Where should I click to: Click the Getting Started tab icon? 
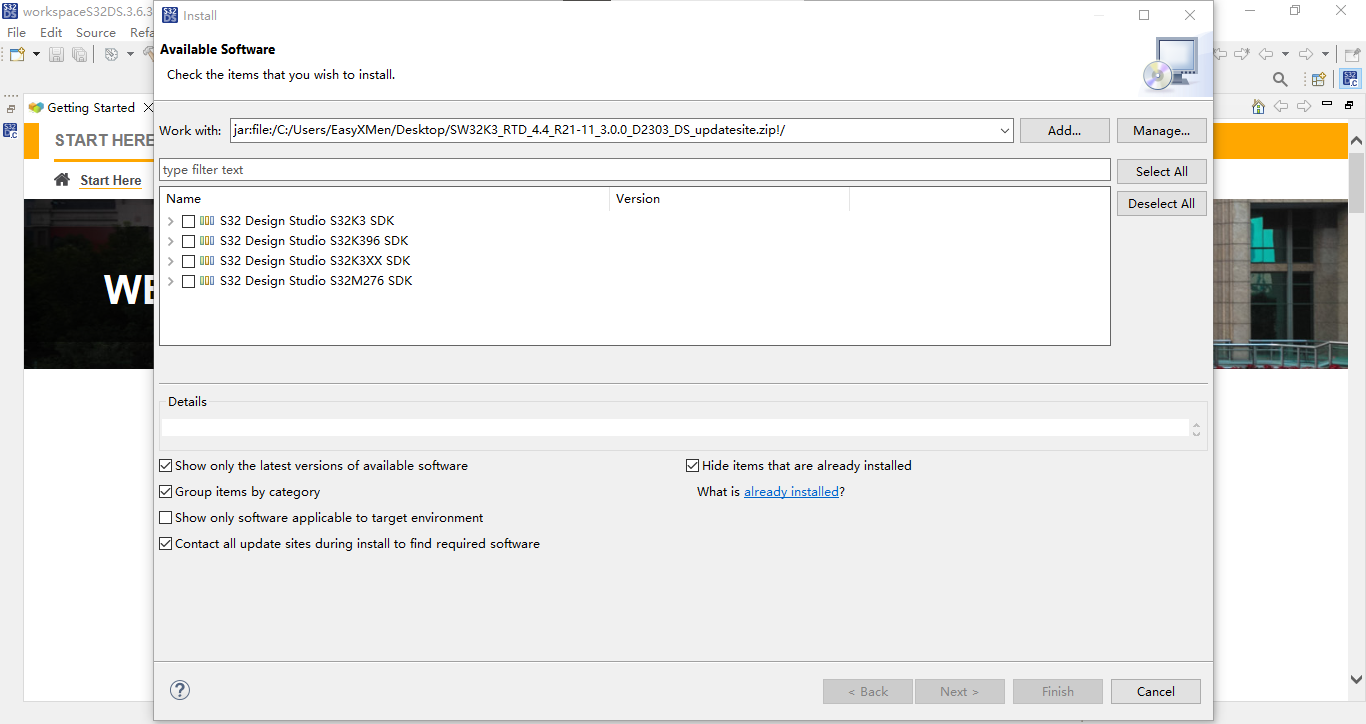36,108
